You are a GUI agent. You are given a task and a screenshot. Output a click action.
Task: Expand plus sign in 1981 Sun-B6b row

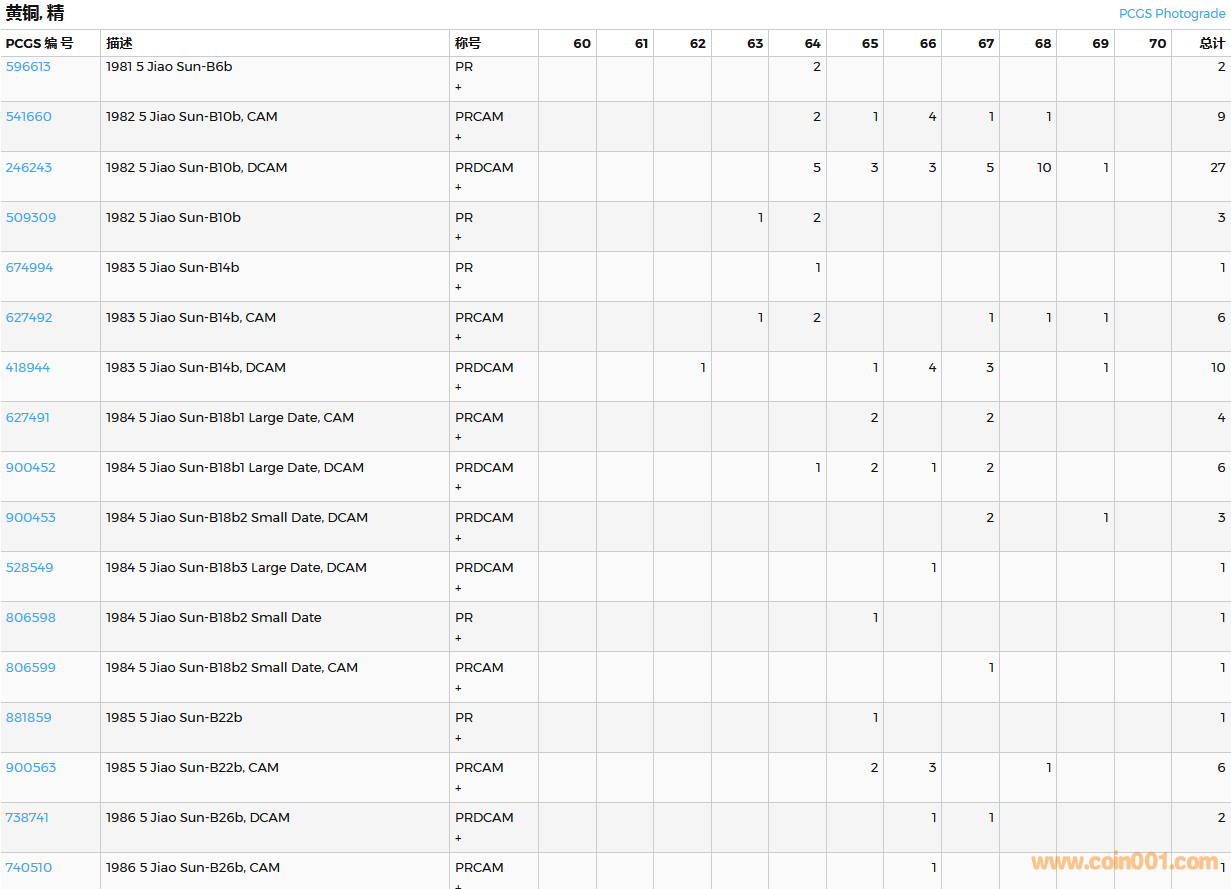coord(459,88)
